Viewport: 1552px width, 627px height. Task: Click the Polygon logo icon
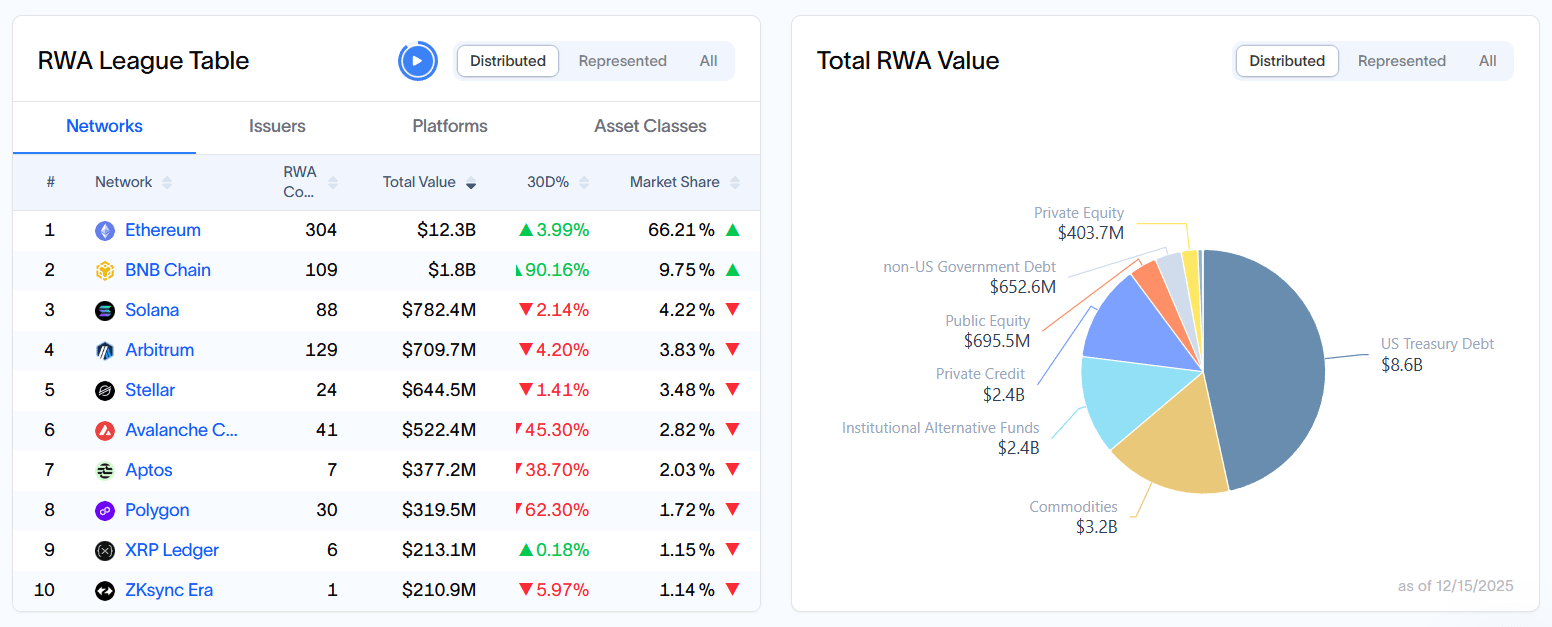tap(105, 511)
